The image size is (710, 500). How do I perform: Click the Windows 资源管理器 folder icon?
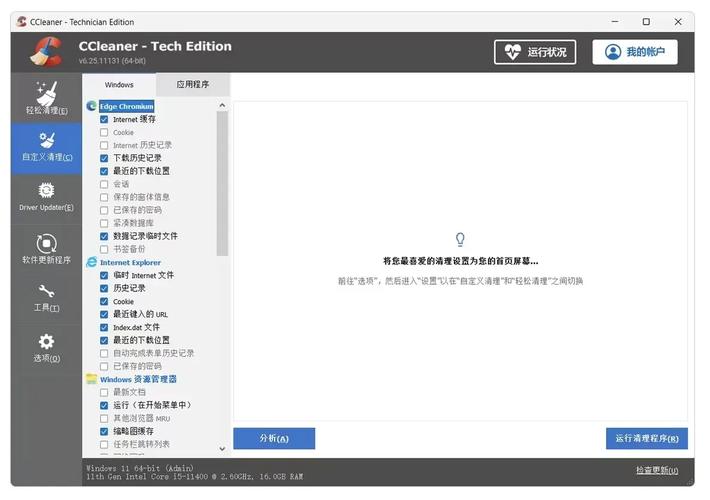pyautogui.click(x=91, y=379)
